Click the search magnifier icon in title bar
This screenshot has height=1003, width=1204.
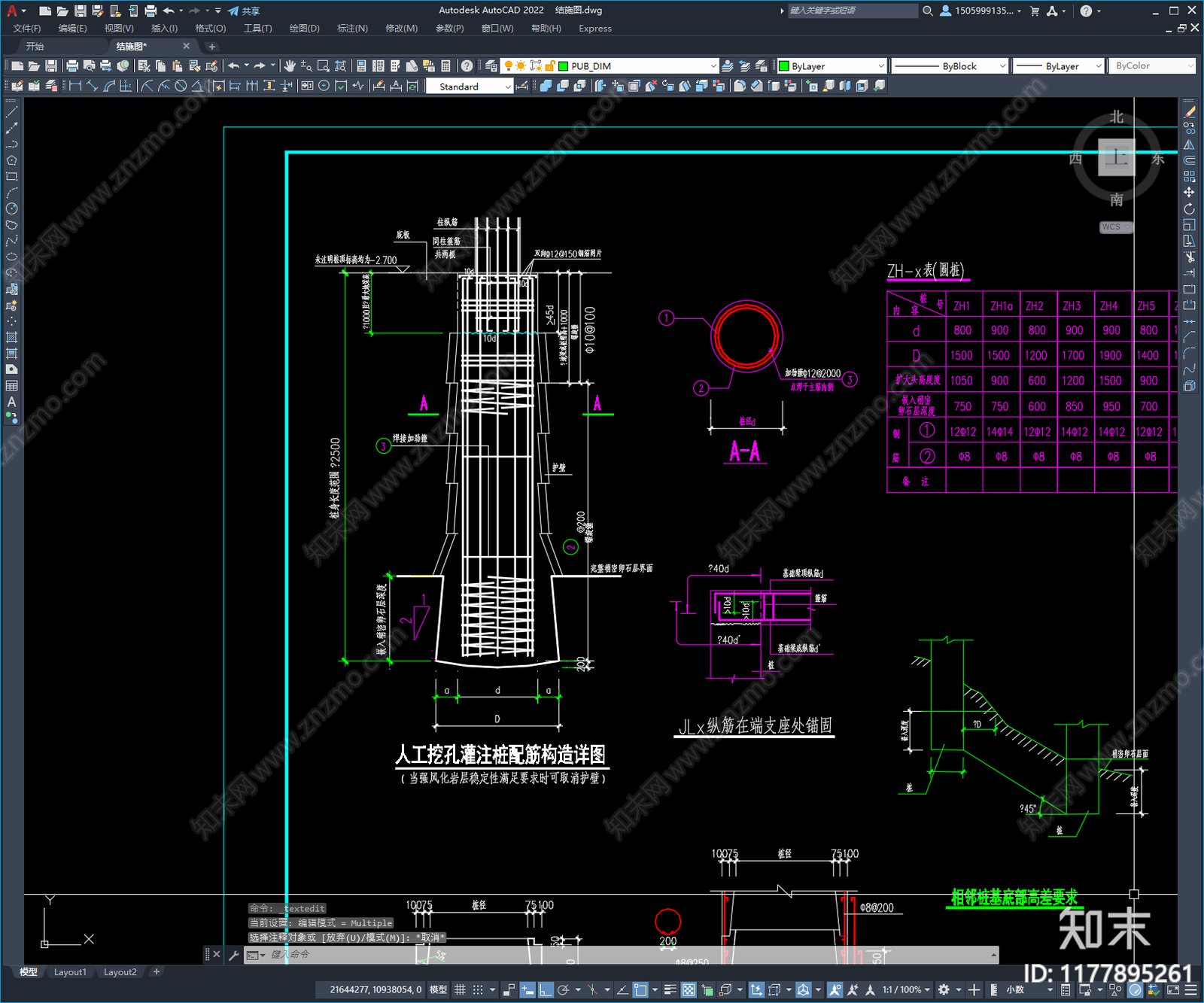tap(928, 11)
